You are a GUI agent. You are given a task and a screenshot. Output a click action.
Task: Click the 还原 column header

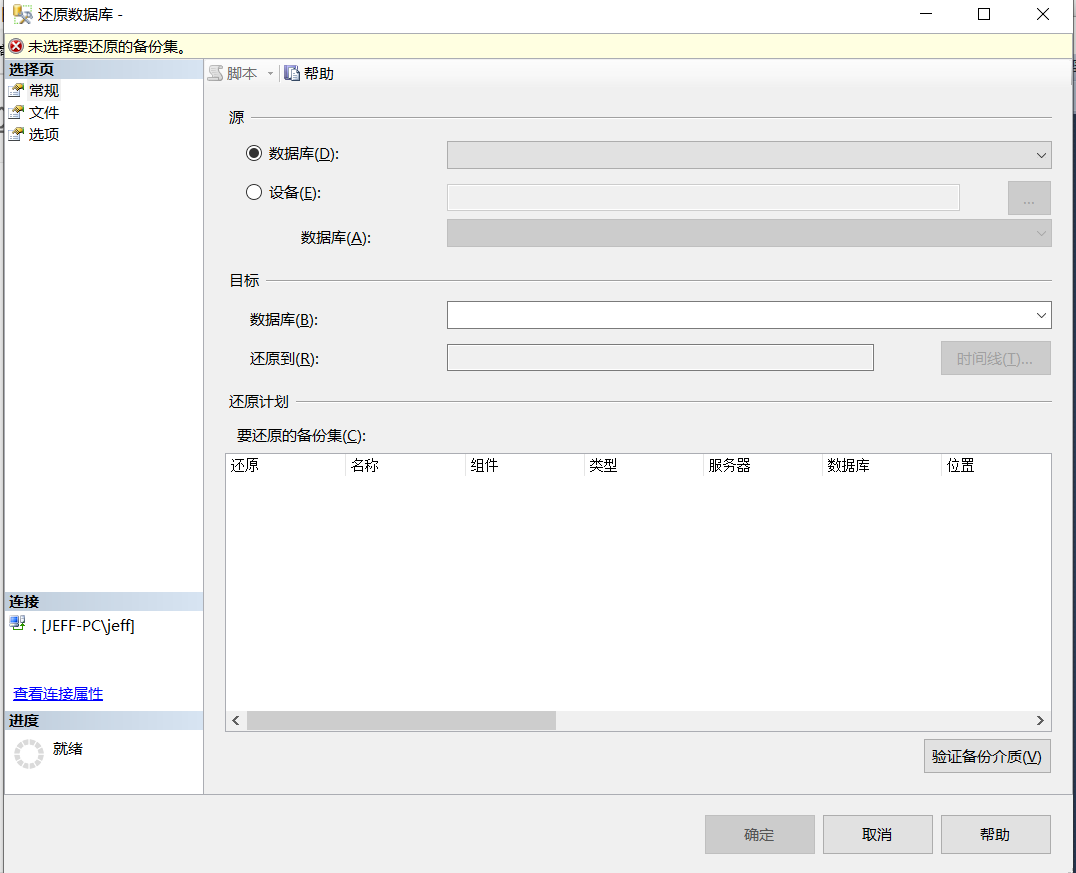pos(285,465)
